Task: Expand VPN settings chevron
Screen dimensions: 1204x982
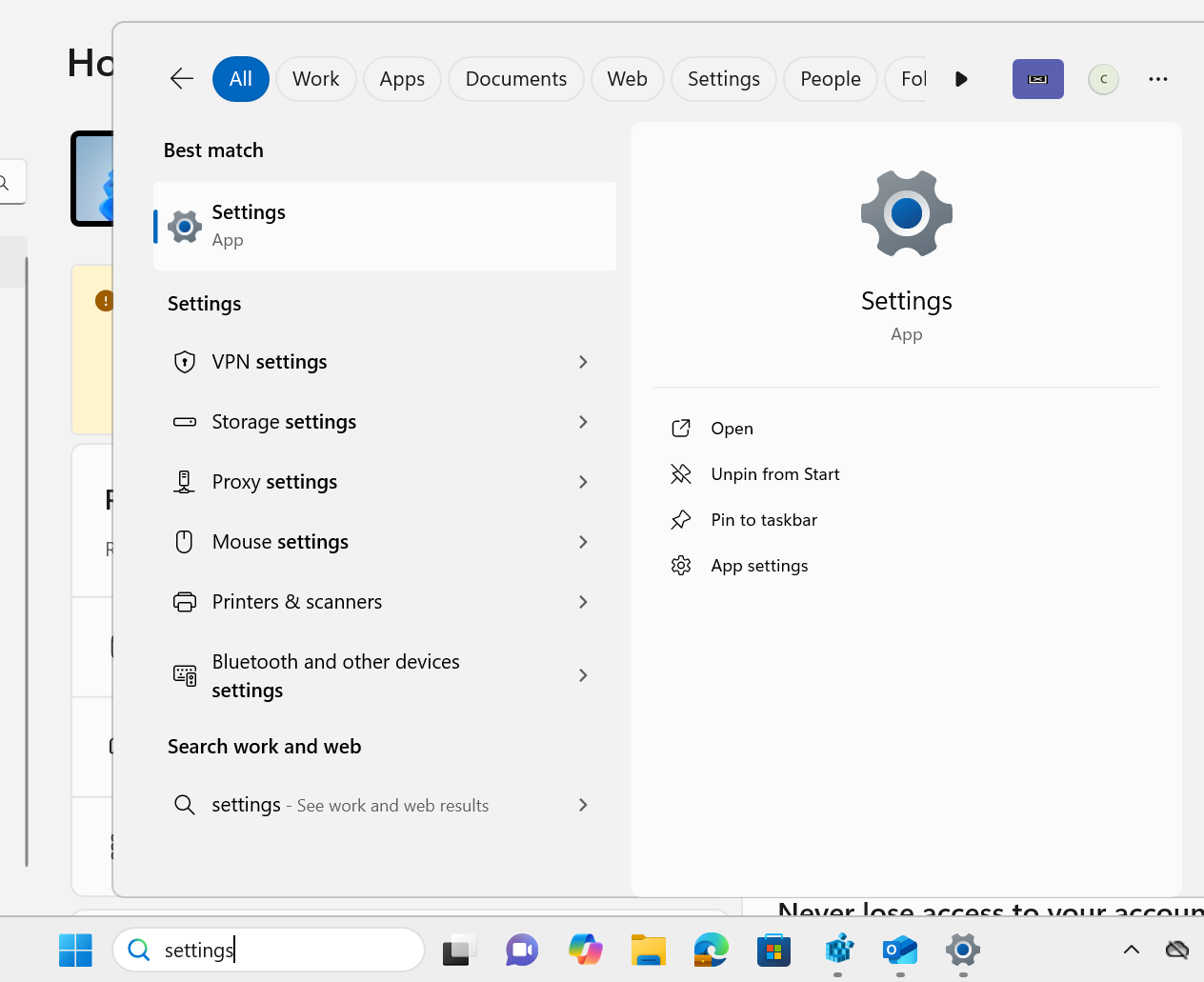Action: click(583, 362)
